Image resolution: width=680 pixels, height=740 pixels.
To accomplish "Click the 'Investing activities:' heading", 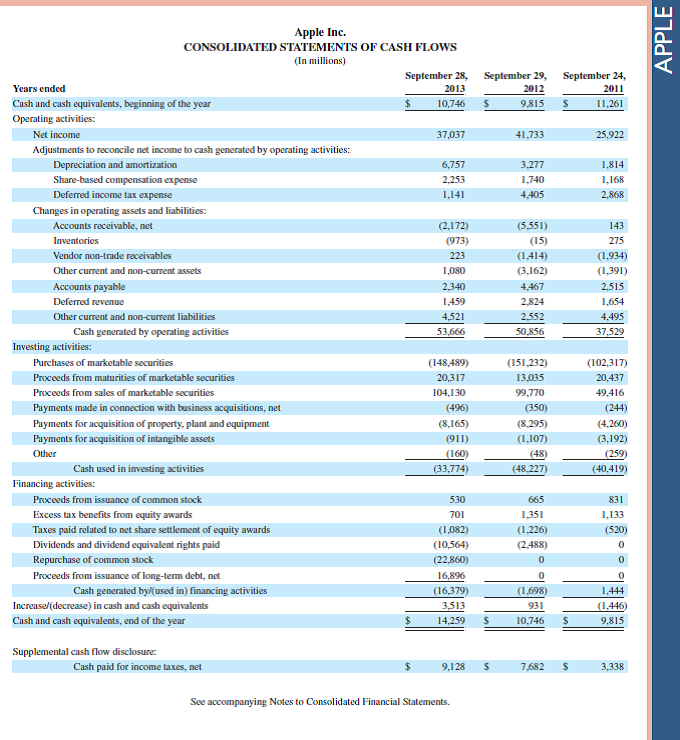I will pyautogui.click(x=52, y=347).
